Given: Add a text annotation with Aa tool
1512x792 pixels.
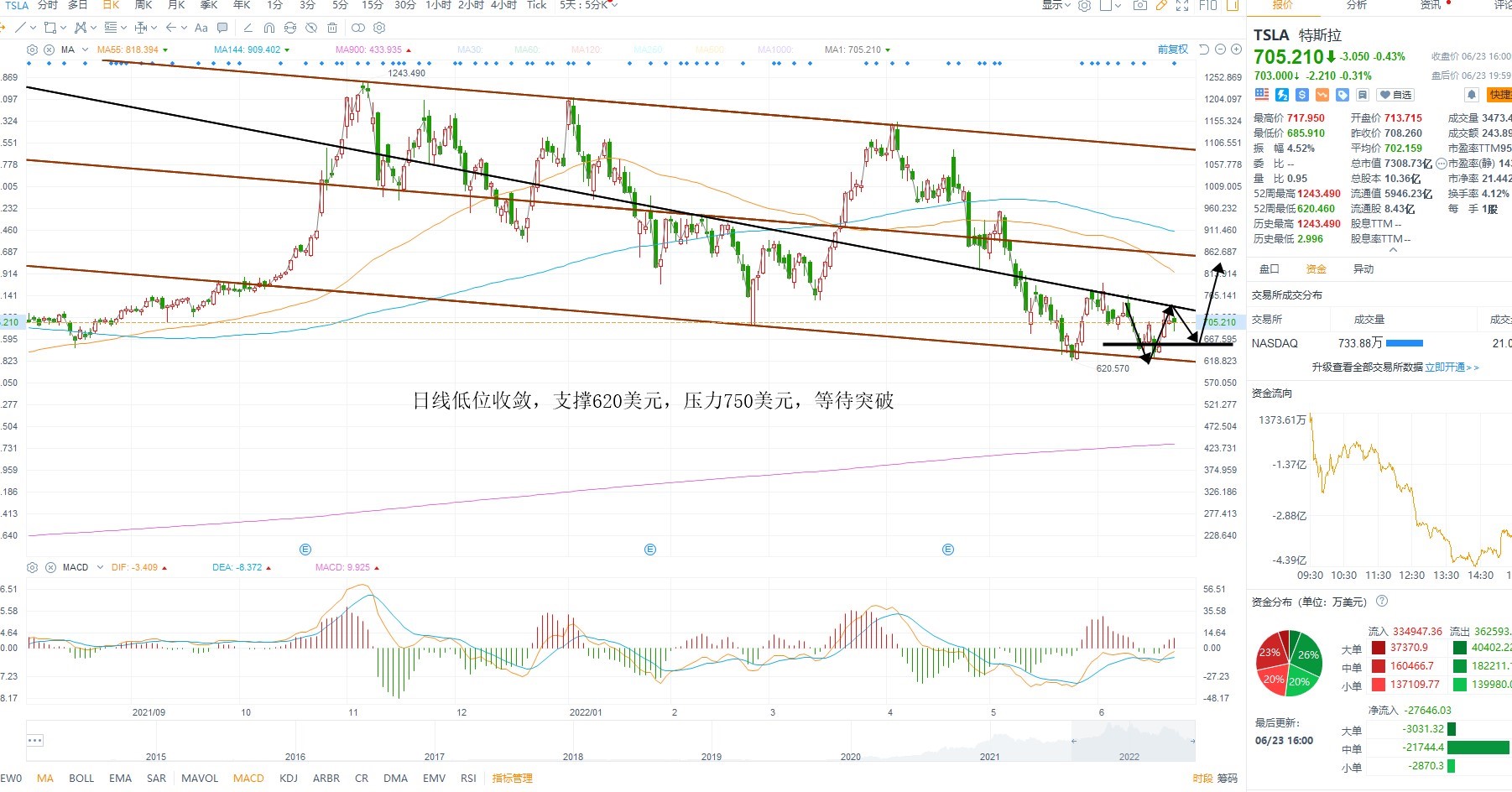Looking at the screenshot, I should (201, 28).
